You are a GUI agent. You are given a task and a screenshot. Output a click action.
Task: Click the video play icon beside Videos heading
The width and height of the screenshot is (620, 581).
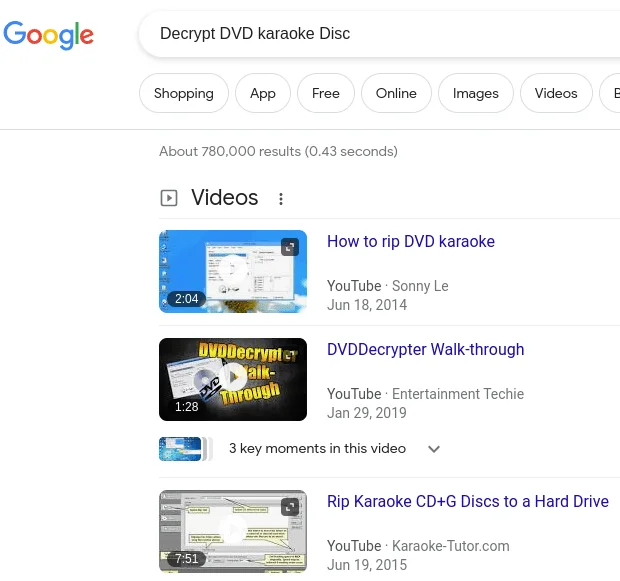click(x=169, y=198)
